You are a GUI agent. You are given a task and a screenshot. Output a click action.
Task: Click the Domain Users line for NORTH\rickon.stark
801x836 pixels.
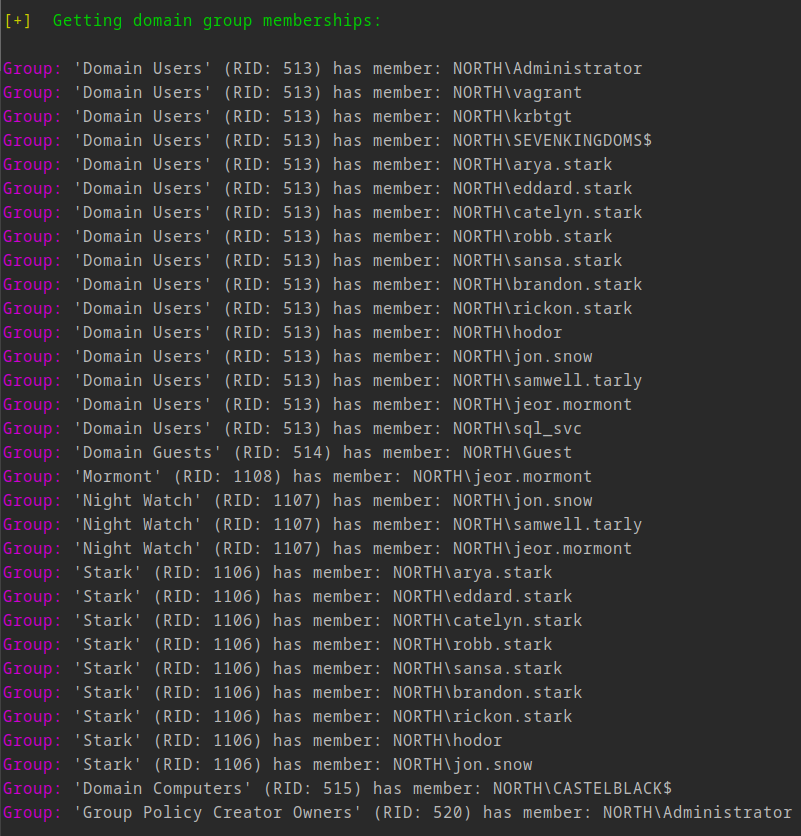point(318,309)
